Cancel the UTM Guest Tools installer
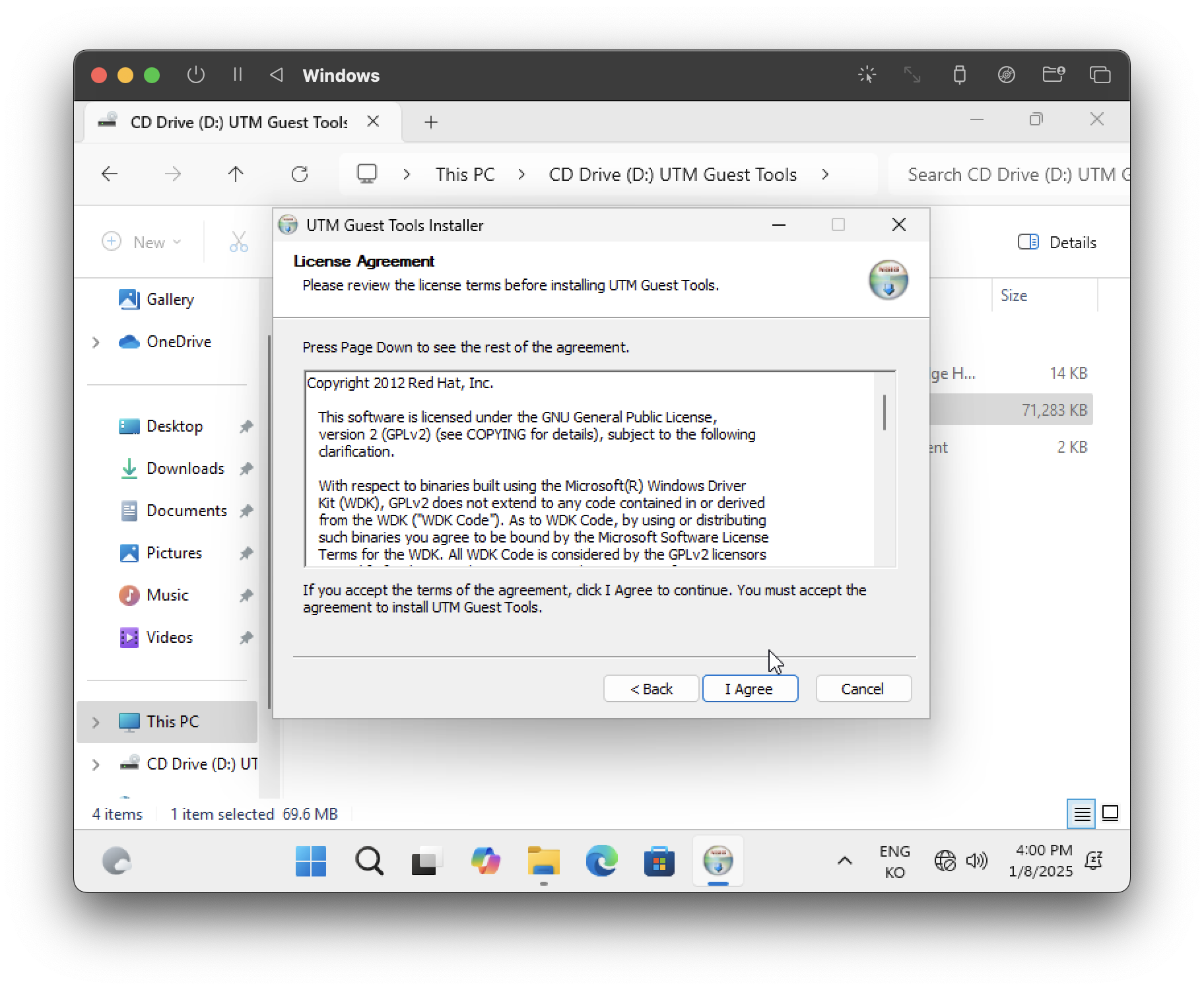The height and width of the screenshot is (990, 1204). 863,688
